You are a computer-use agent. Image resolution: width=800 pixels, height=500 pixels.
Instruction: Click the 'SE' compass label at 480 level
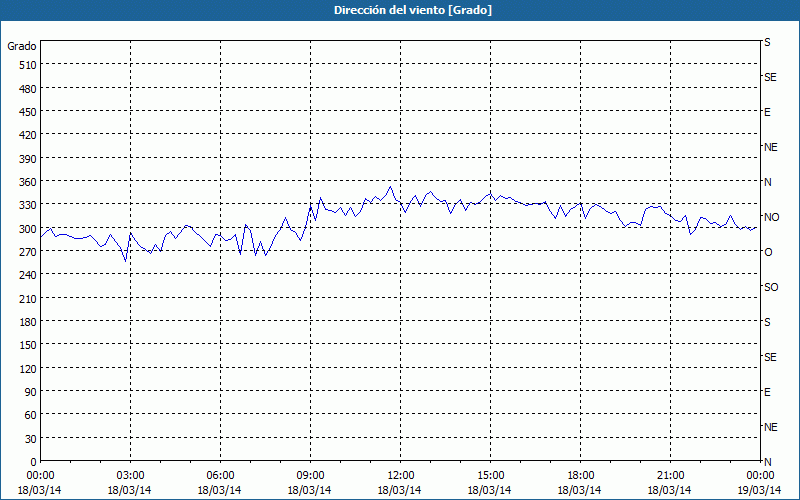tap(770, 78)
